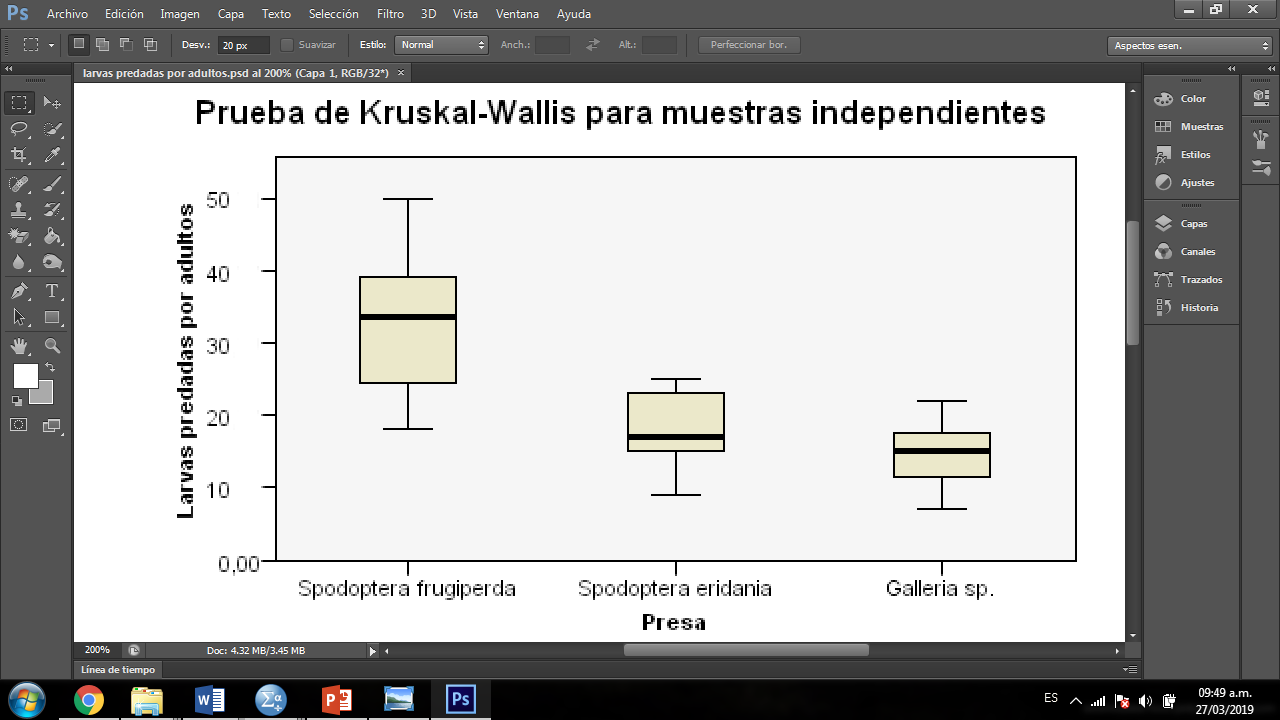Enable the Suavizar checkbox

pos(288,45)
